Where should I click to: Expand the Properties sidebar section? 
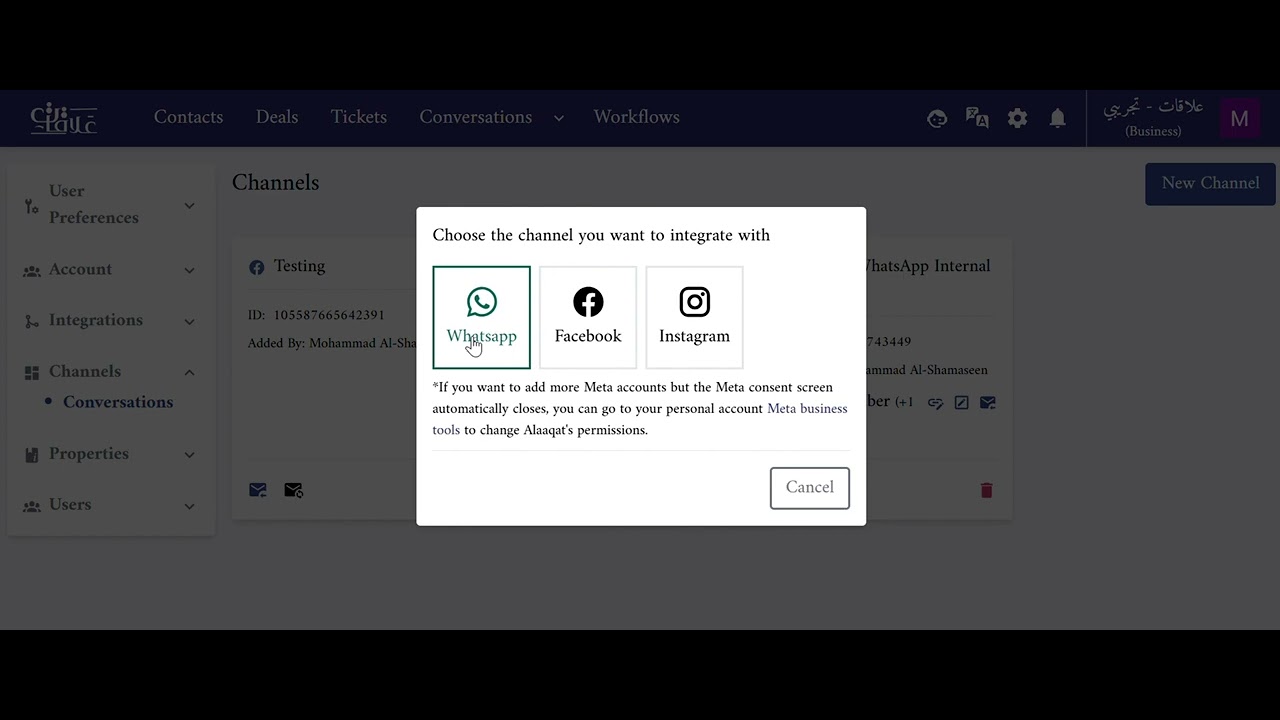pyautogui.click(x=110, y=454)
